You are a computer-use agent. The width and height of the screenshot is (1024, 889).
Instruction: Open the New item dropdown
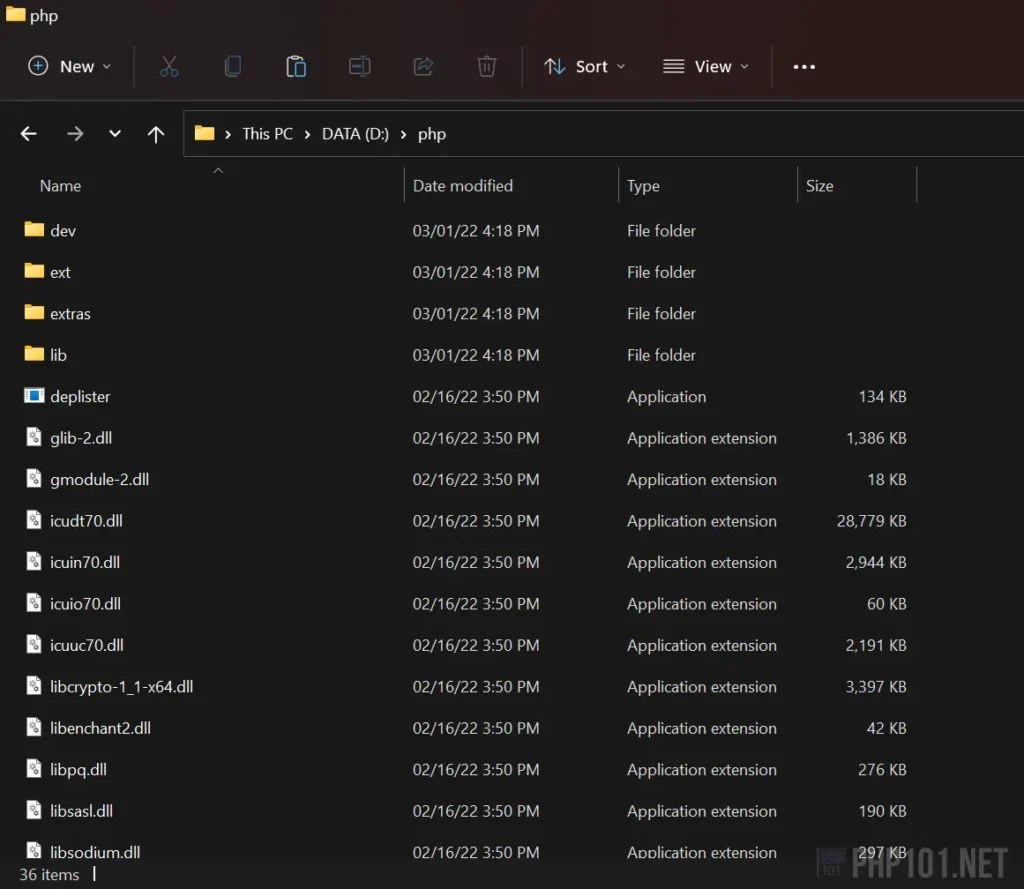coord(69,66)
